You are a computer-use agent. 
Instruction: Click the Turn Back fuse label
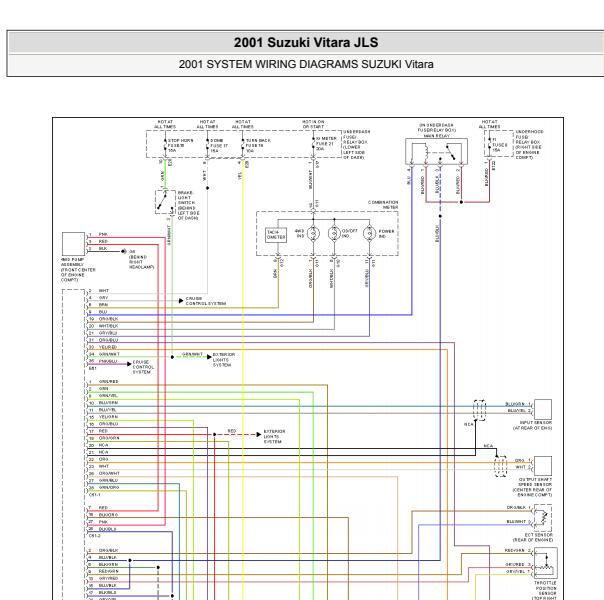258,146
